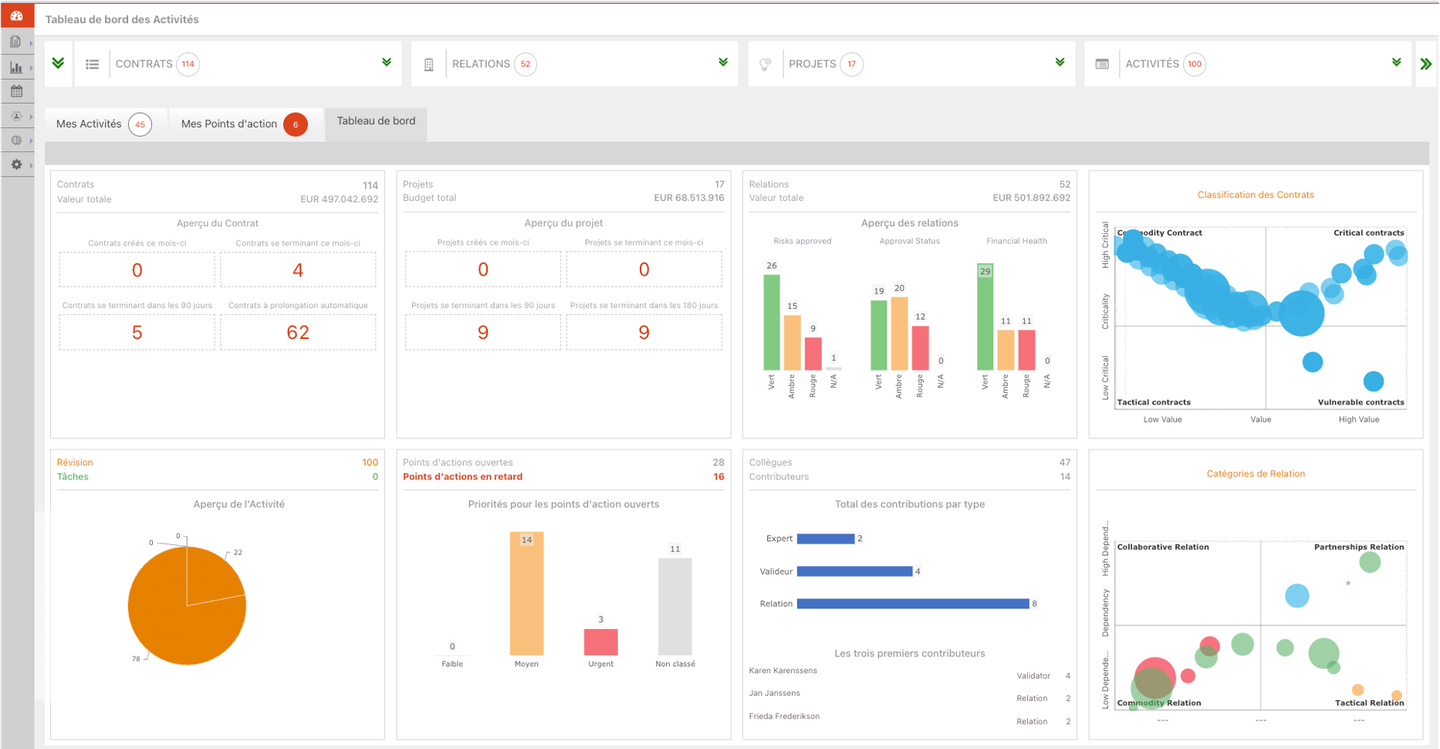Open the Contrats se terminant ce mois-ci tile
Screen dimensions: 1440x749
click(298, 269)
